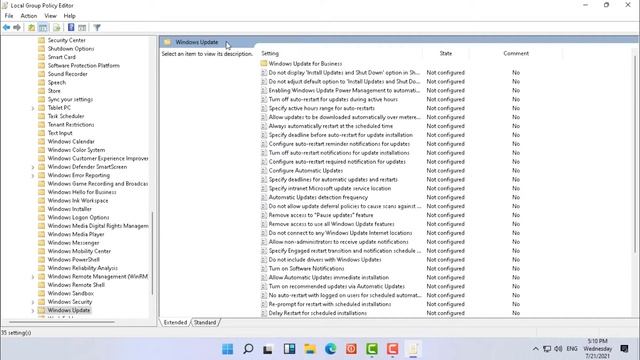Select Security Center in the tree

tap(67, 40)
